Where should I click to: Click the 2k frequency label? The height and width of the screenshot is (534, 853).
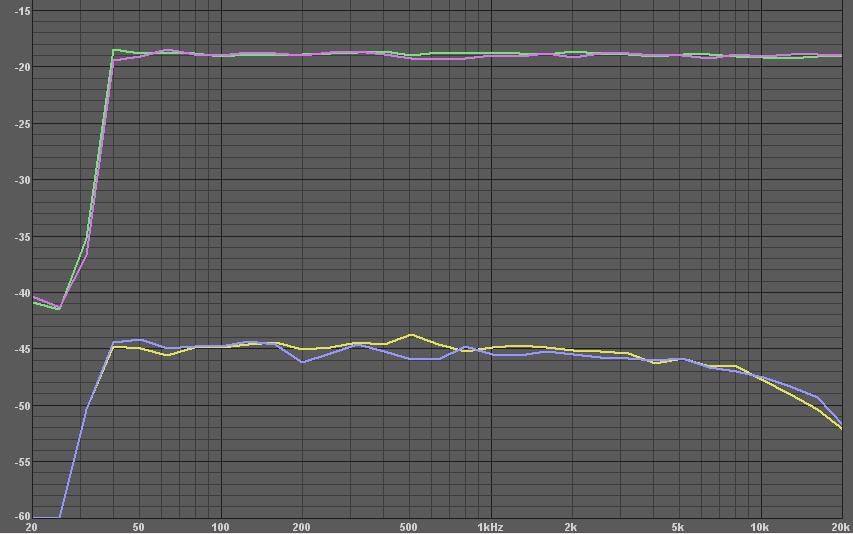coord(570,527)
